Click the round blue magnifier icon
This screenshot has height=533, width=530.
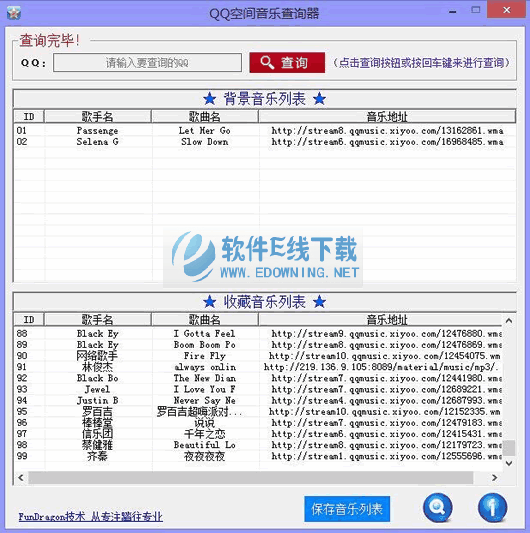click(438, 508)
